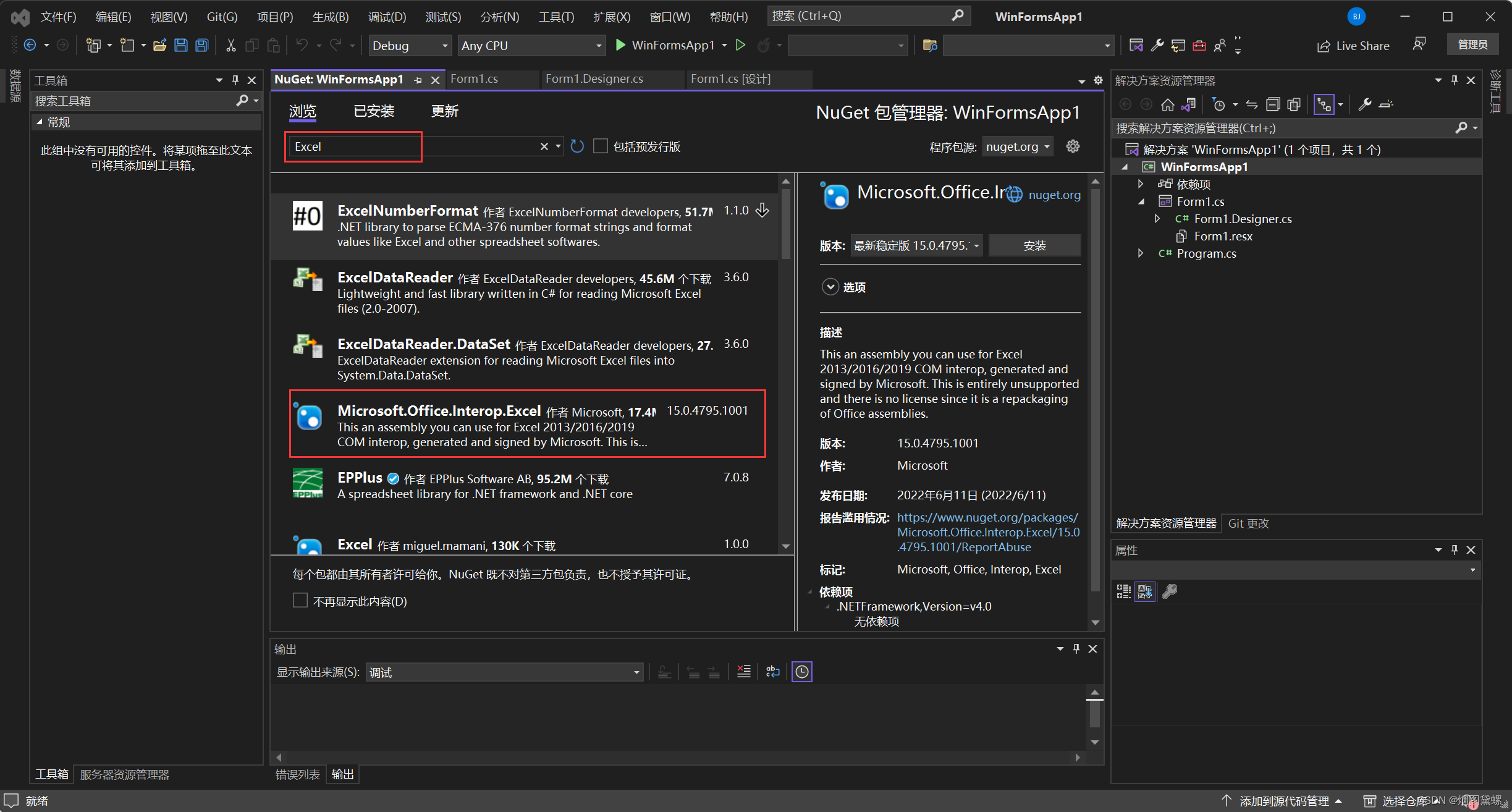The image size is (1512, 812).
Task: Open the package version dropdown
Action: click(916, 245)
